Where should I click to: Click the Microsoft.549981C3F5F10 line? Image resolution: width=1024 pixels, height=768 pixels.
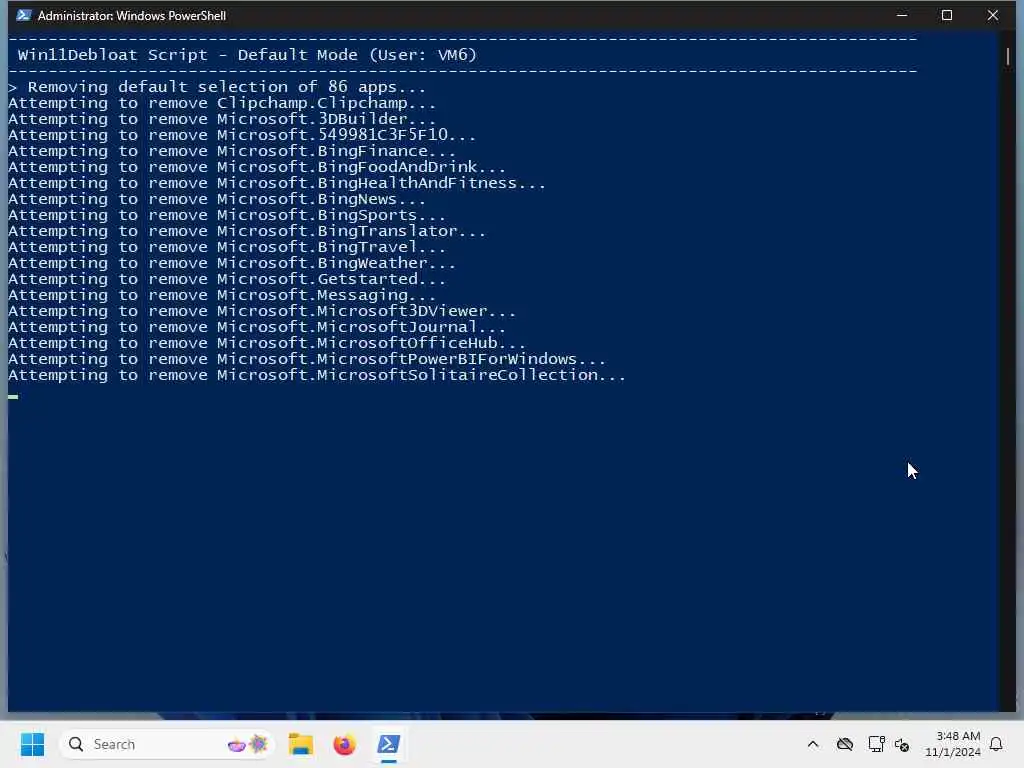(242, 135)
